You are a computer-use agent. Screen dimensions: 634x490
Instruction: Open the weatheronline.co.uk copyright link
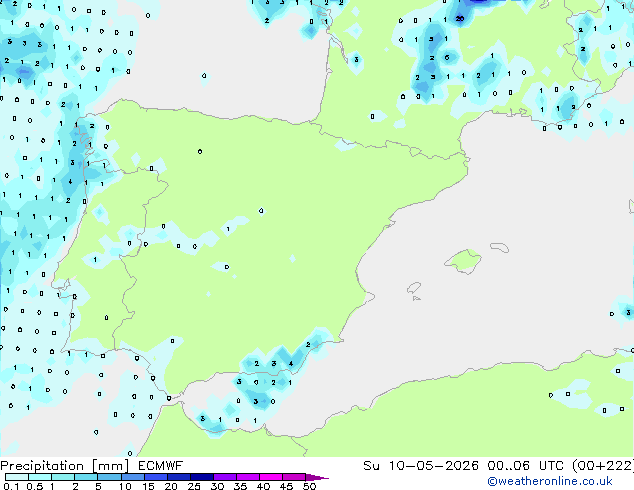[550, 481]
